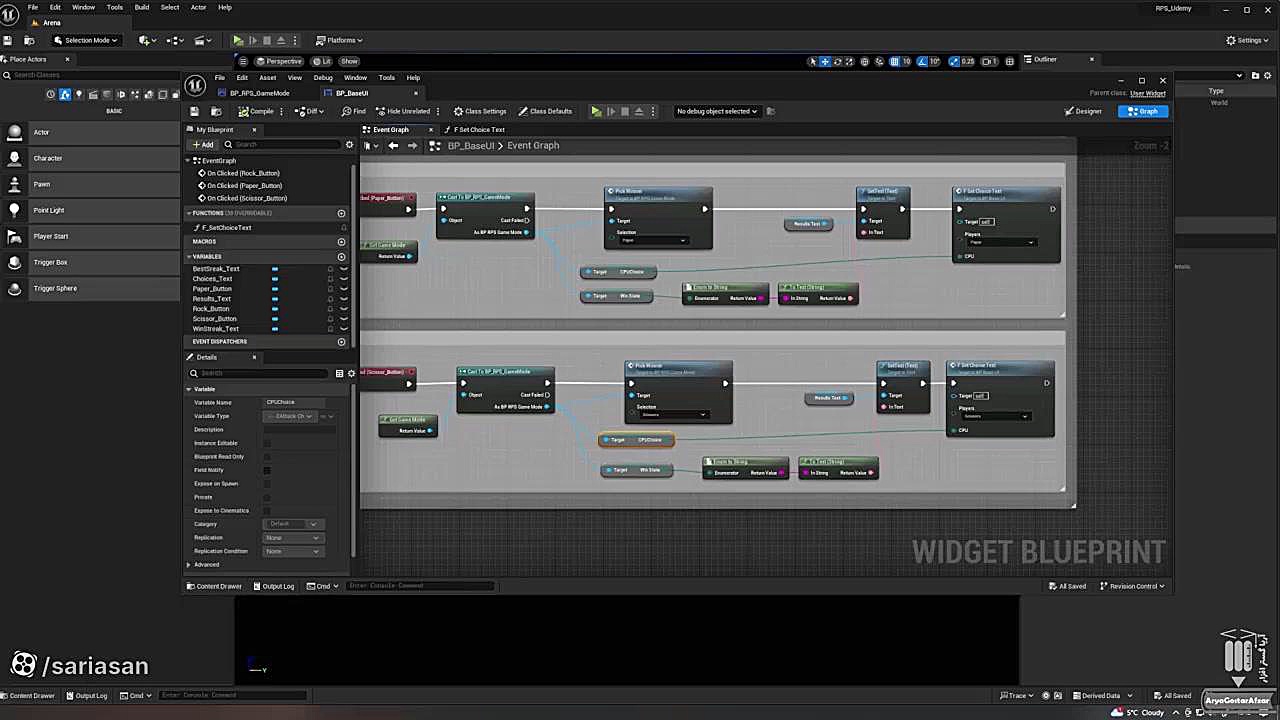1280x720 pixels.
Task: Open the Platforms dropdown
Action: [x=340, y=40]
